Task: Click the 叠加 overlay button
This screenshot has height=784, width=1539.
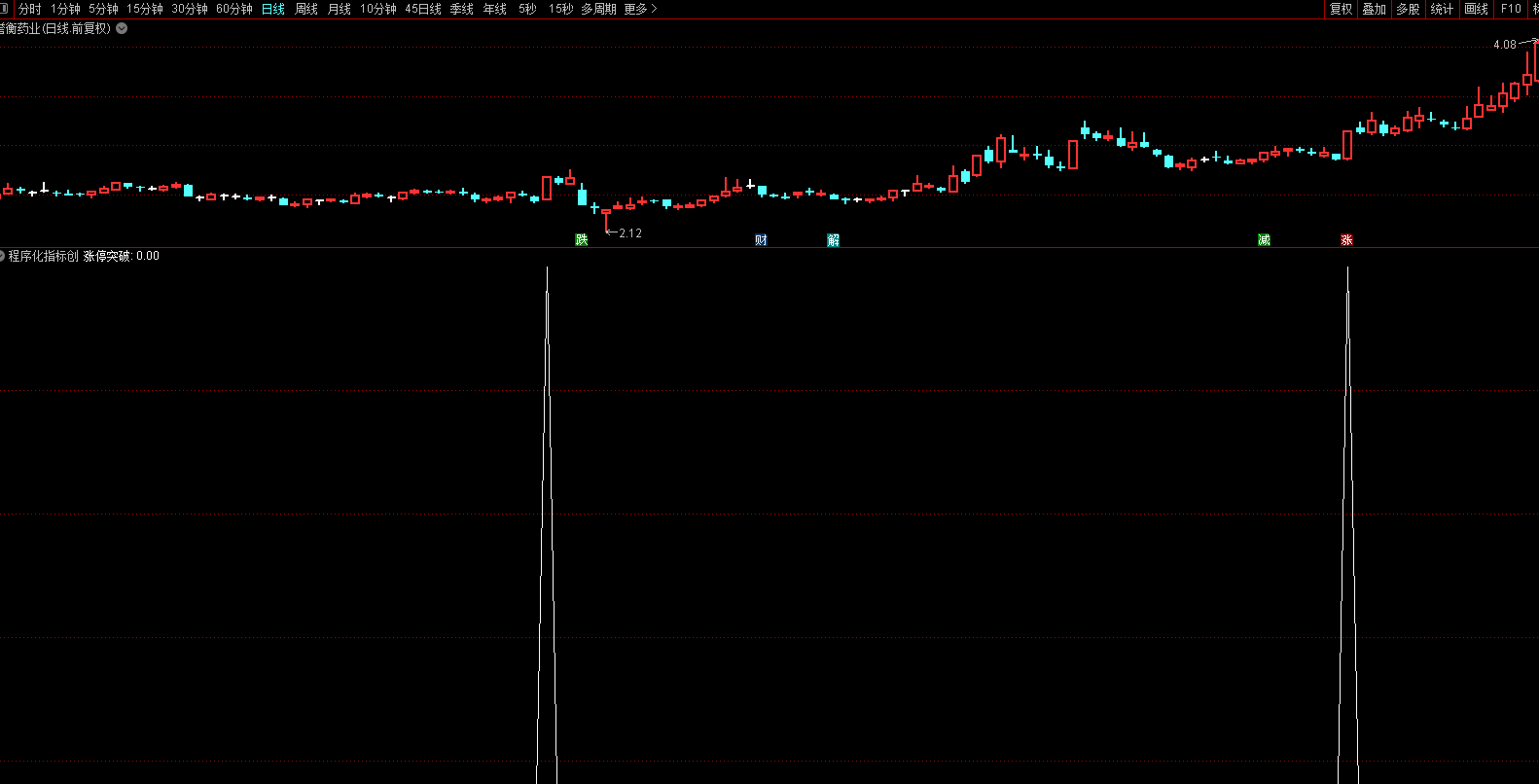Action: pyautogui.click(x=1374, y=9)
